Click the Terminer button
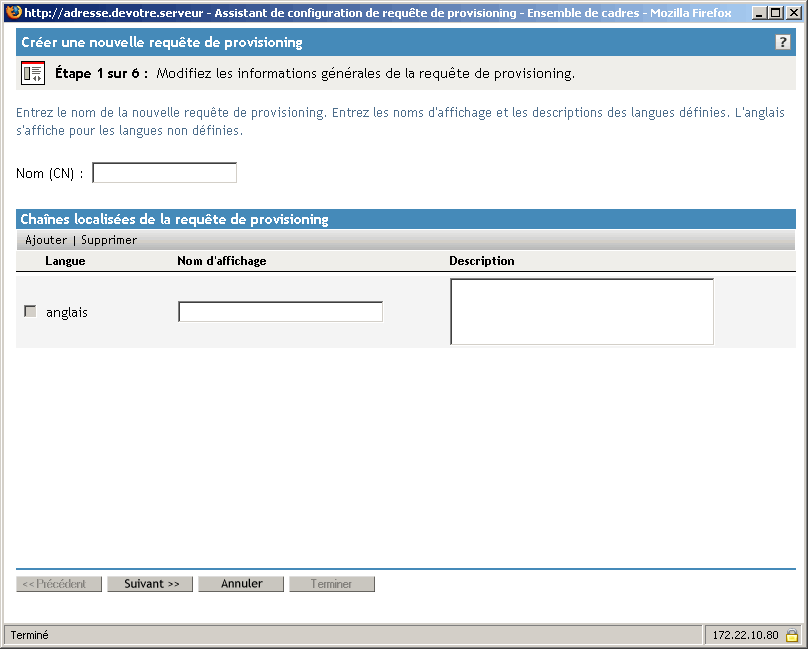Screen dimensions: 808x649 point(332,584)
